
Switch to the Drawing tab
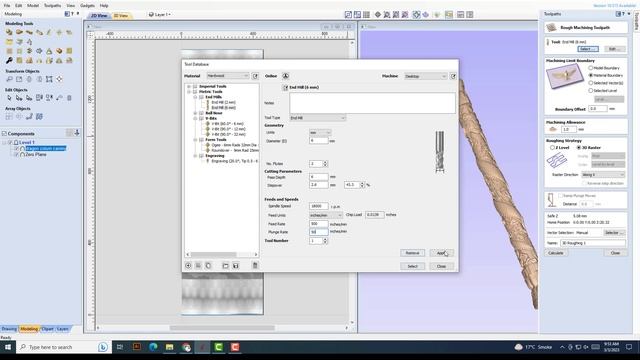click(9, 329)
